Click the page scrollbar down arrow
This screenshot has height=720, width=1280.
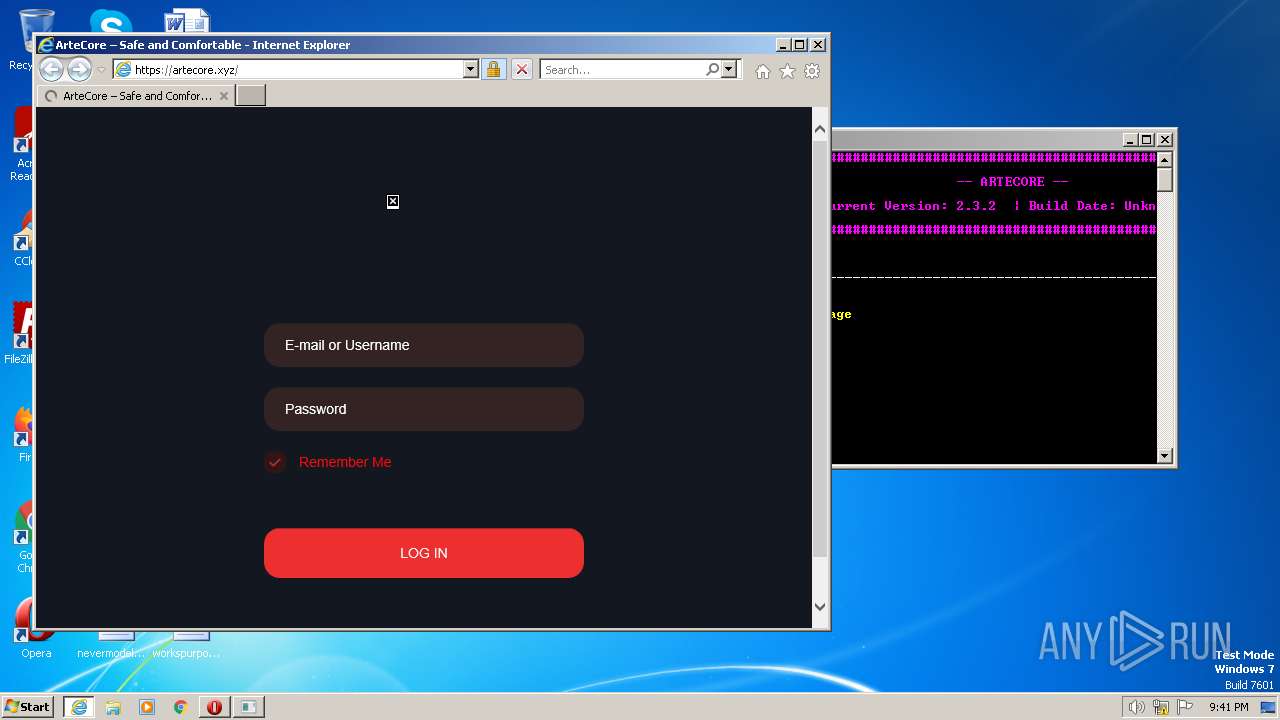coord(820,606)
